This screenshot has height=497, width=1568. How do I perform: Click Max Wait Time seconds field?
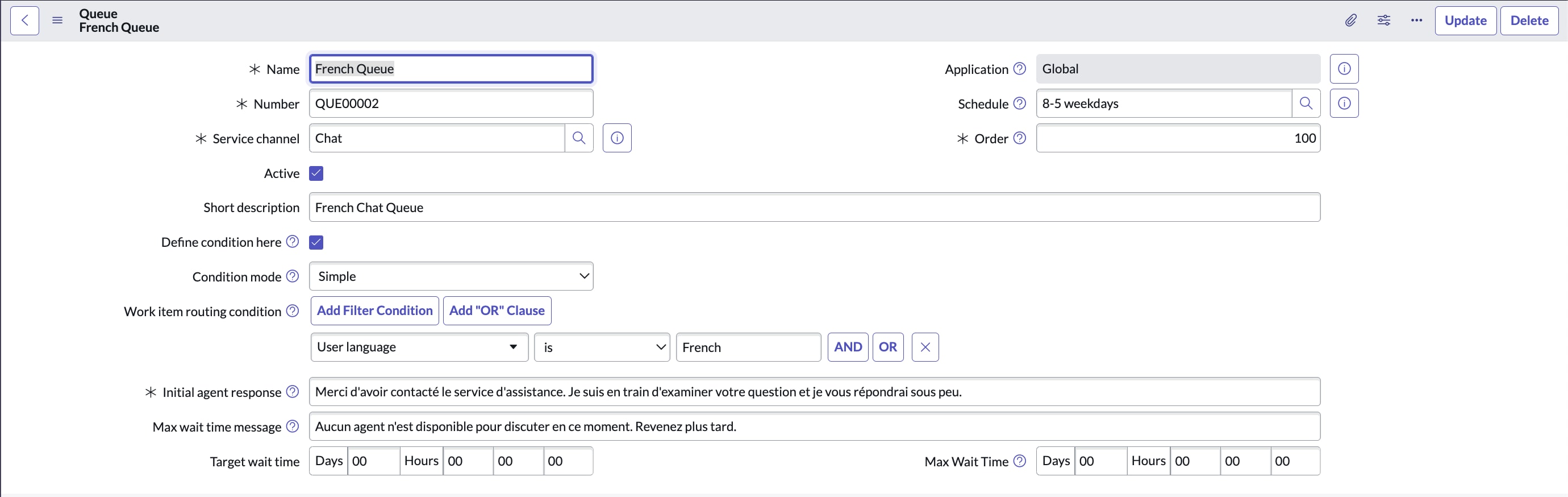point(1295,461)
